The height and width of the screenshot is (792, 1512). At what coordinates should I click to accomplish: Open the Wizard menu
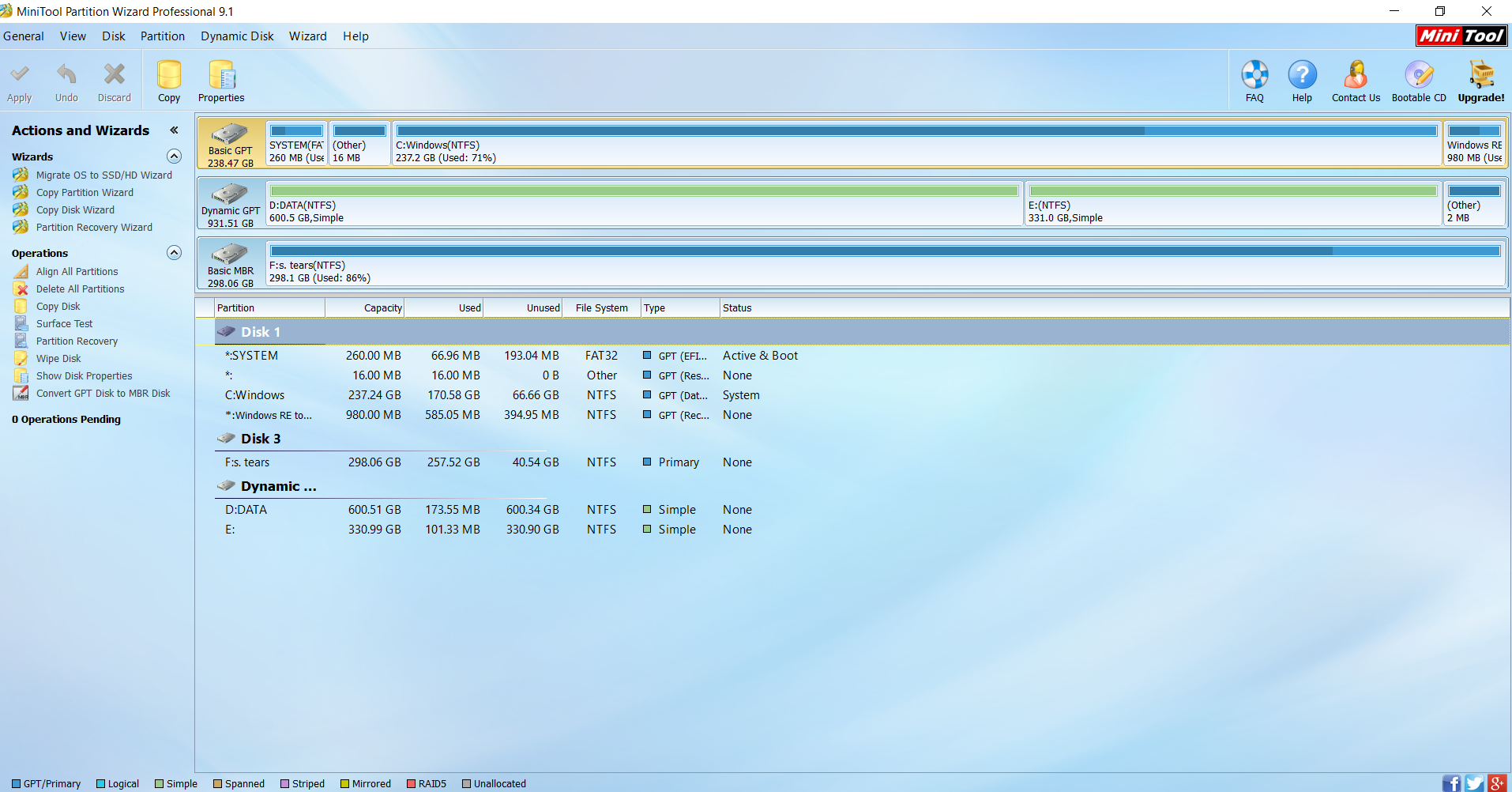coord(308,36)
